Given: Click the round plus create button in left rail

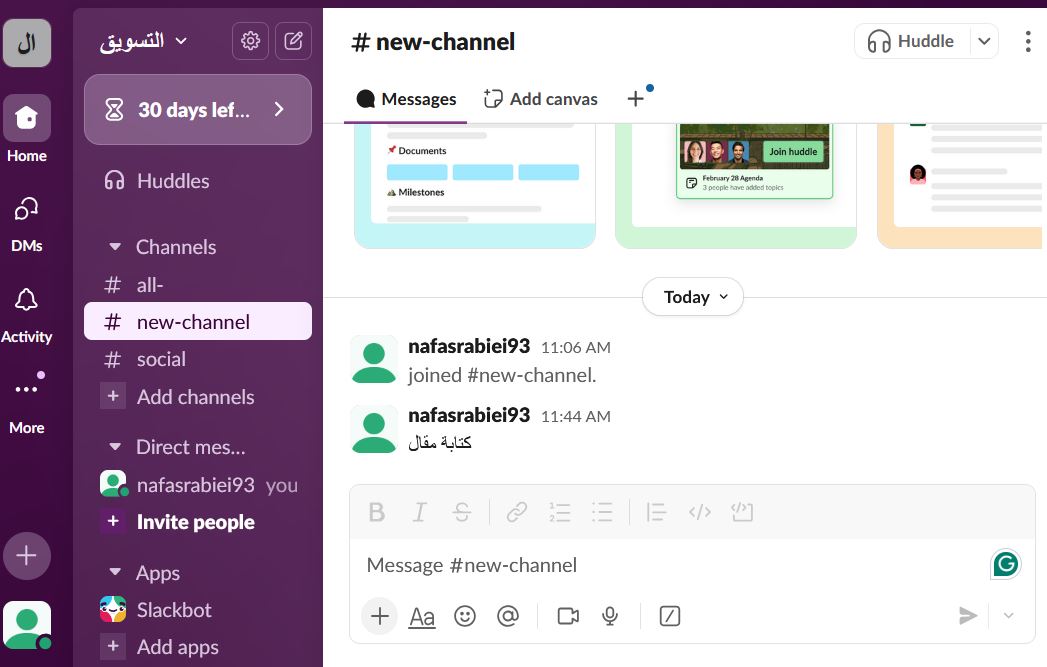Looking at the screenshot, I should point(27,555).
